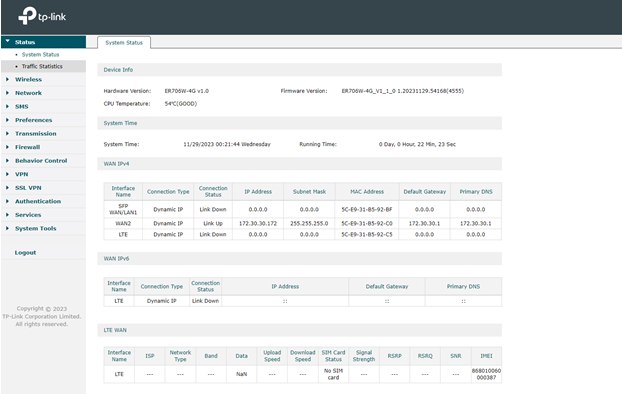The height and width of the screenshot is (394, 622).
Task: Click the NaN data cell
Action: point(241,374)
